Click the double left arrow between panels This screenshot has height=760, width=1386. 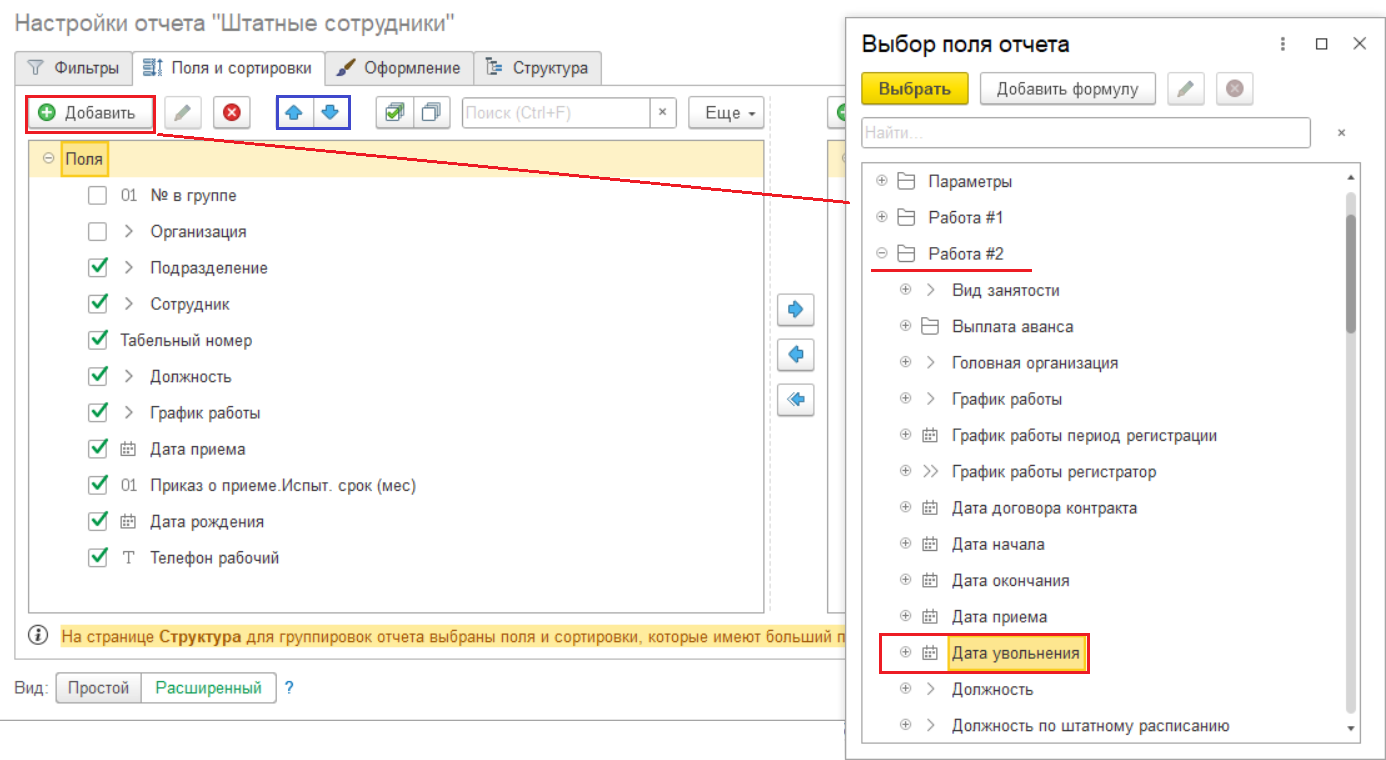tap(796, 399)
